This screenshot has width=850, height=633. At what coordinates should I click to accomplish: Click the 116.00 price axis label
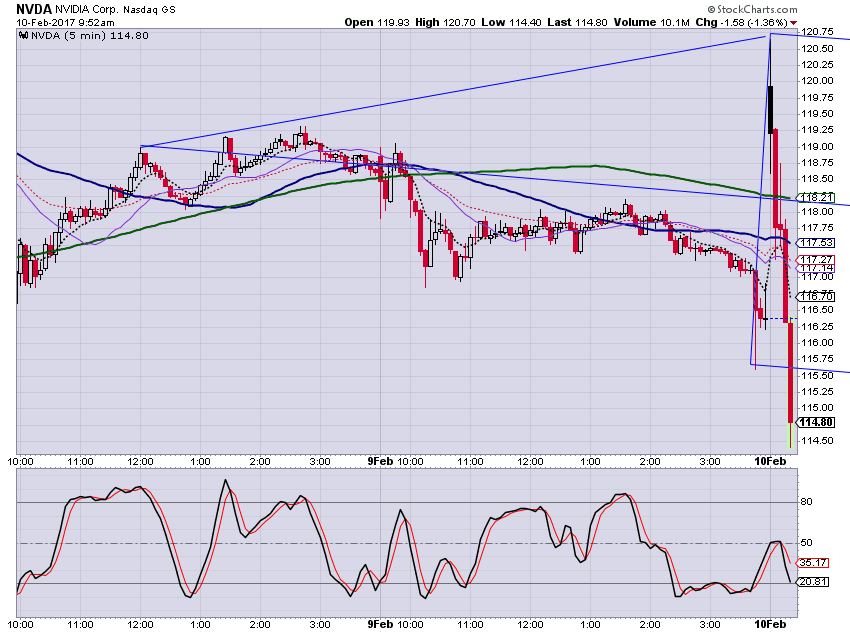coord(817,343)
